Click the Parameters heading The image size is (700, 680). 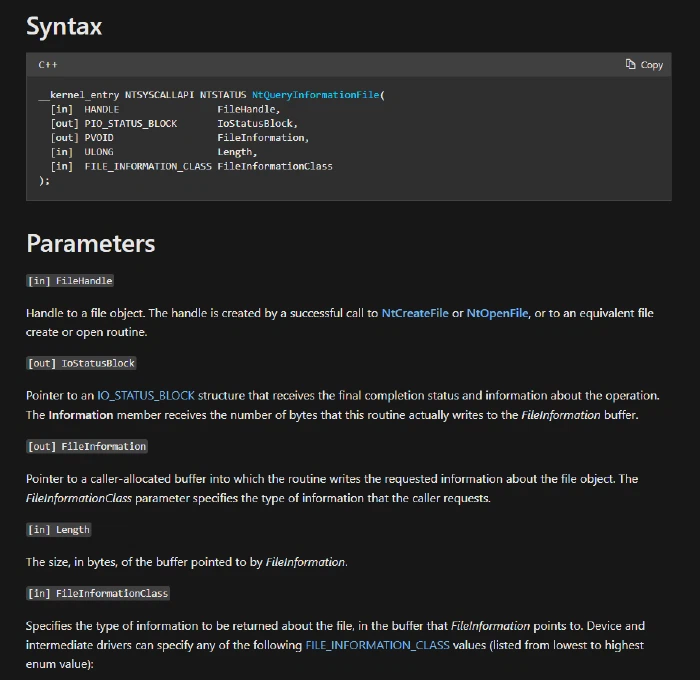pos(91,243)
